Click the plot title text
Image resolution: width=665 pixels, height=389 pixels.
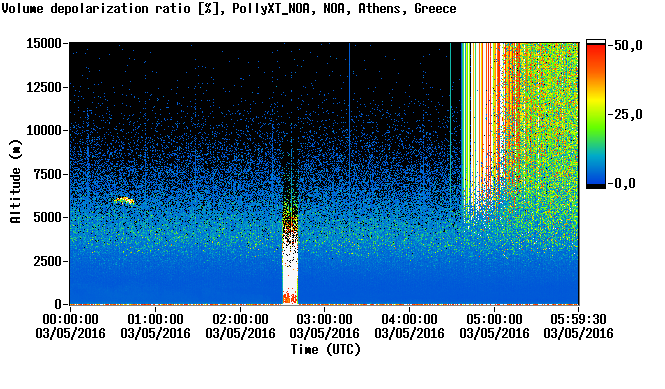pyautogui.click(x=229, y=8)
